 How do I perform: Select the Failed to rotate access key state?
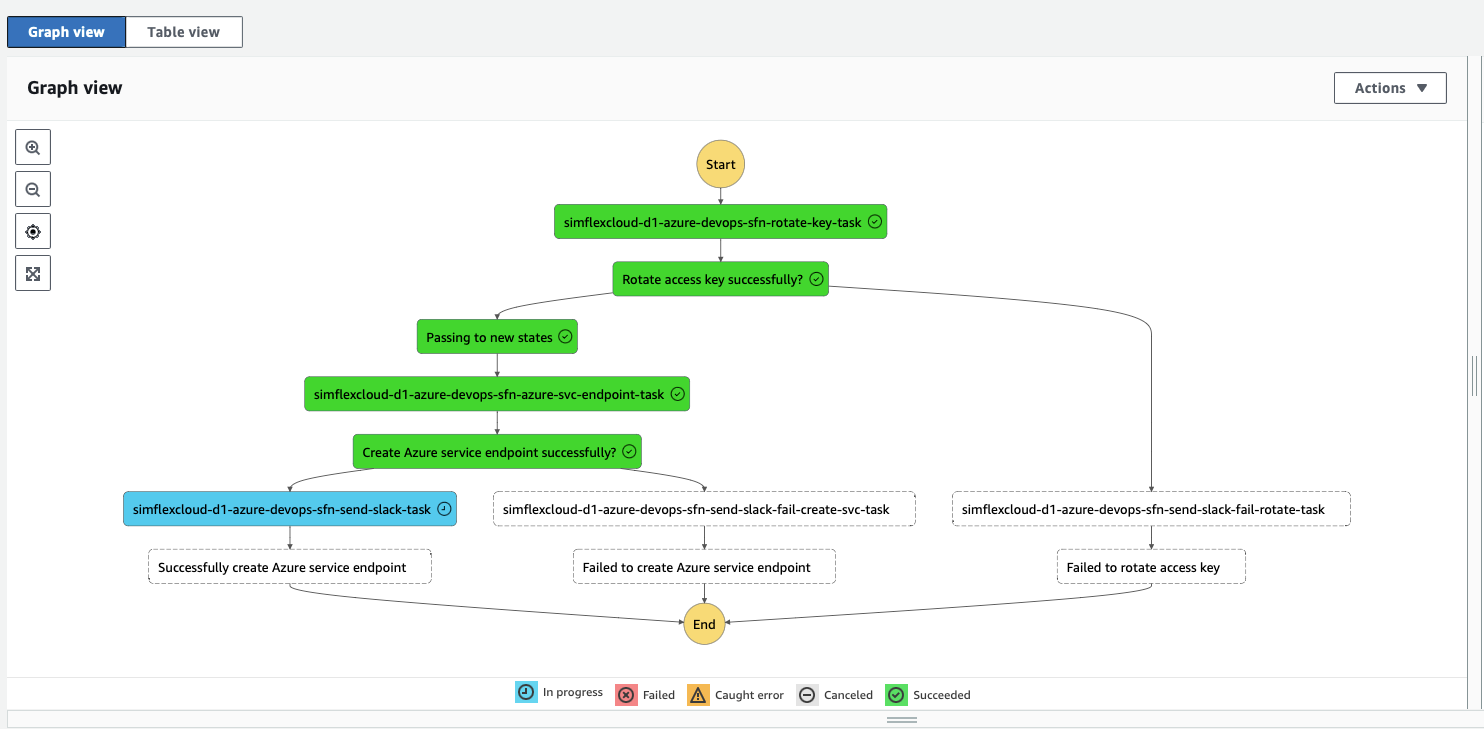(1151, 567)
